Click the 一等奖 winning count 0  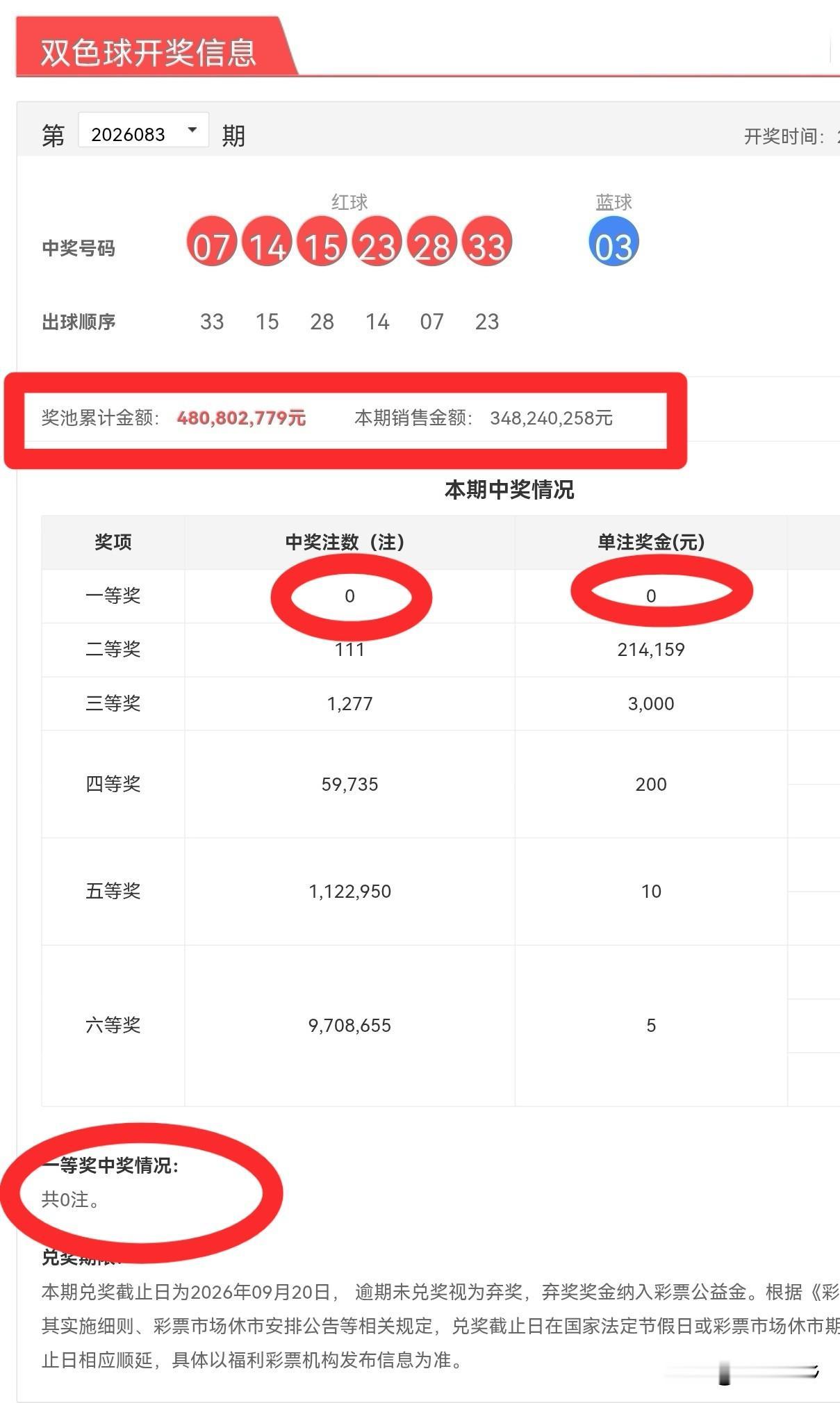(349, 596)
